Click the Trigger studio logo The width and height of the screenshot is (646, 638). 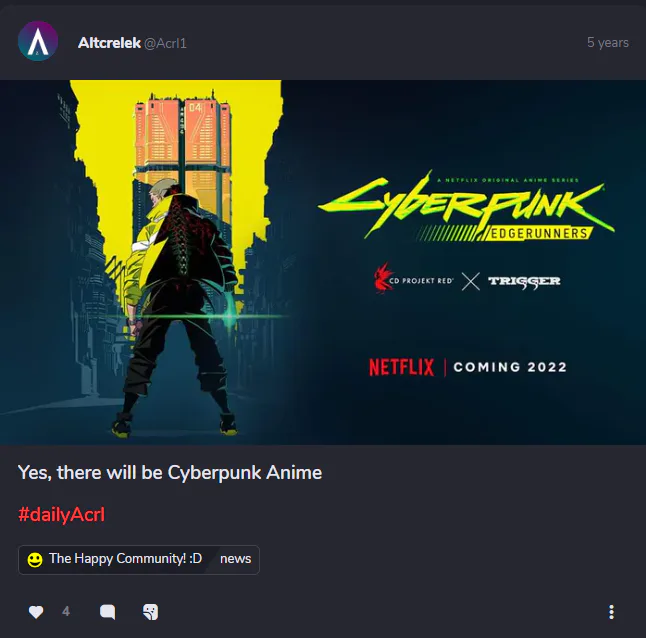pyautogui.click(x=524, y=281)
